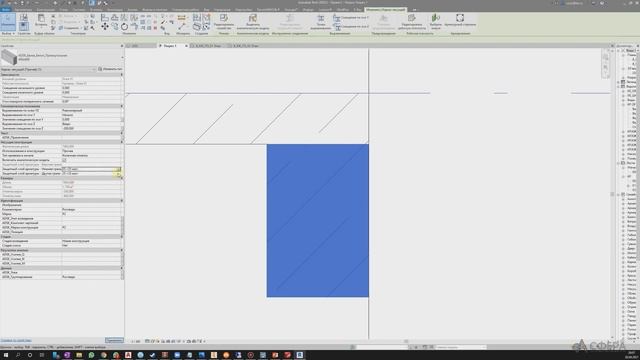
Task: Open the Файл ribbon tab
Action: point(6,9)
